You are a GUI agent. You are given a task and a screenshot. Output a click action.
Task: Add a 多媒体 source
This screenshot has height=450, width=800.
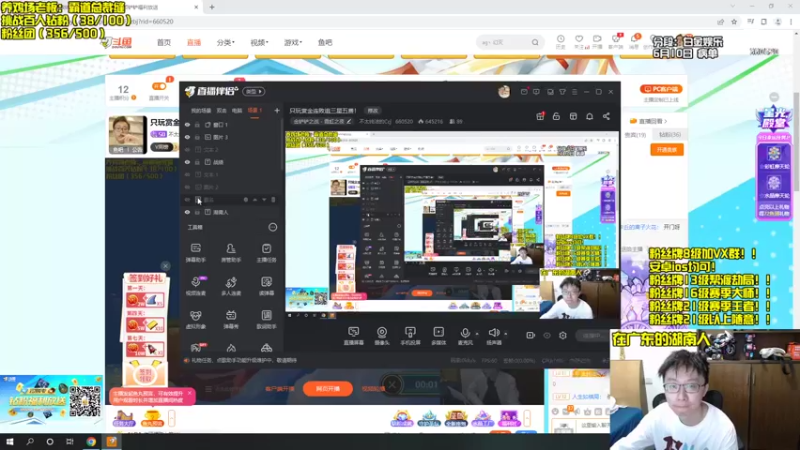tap(438, 336)
